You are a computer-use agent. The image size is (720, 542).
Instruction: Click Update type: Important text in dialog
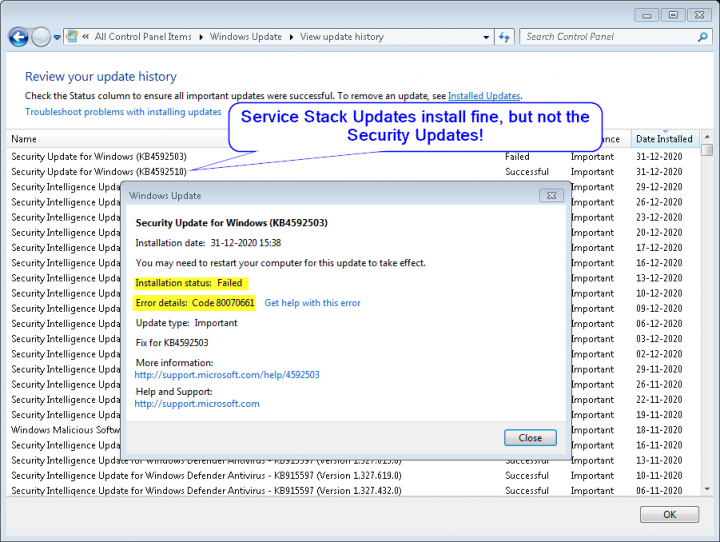[x=186, y=323]
